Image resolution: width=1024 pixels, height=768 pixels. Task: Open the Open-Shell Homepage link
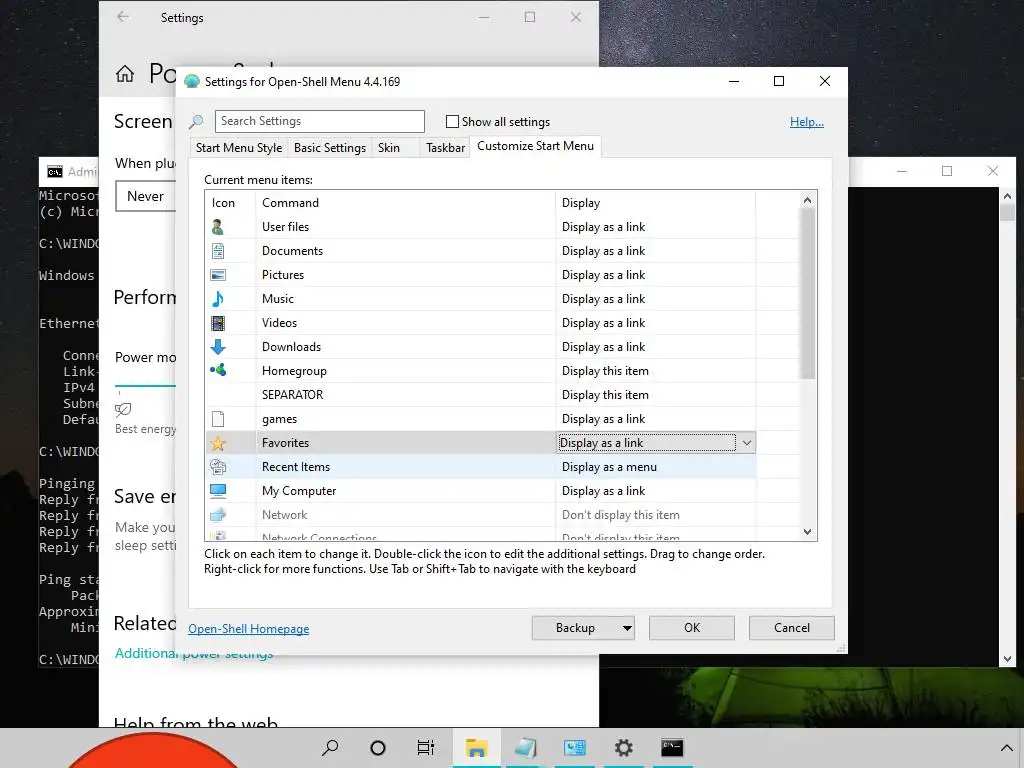tap(249, 629)
